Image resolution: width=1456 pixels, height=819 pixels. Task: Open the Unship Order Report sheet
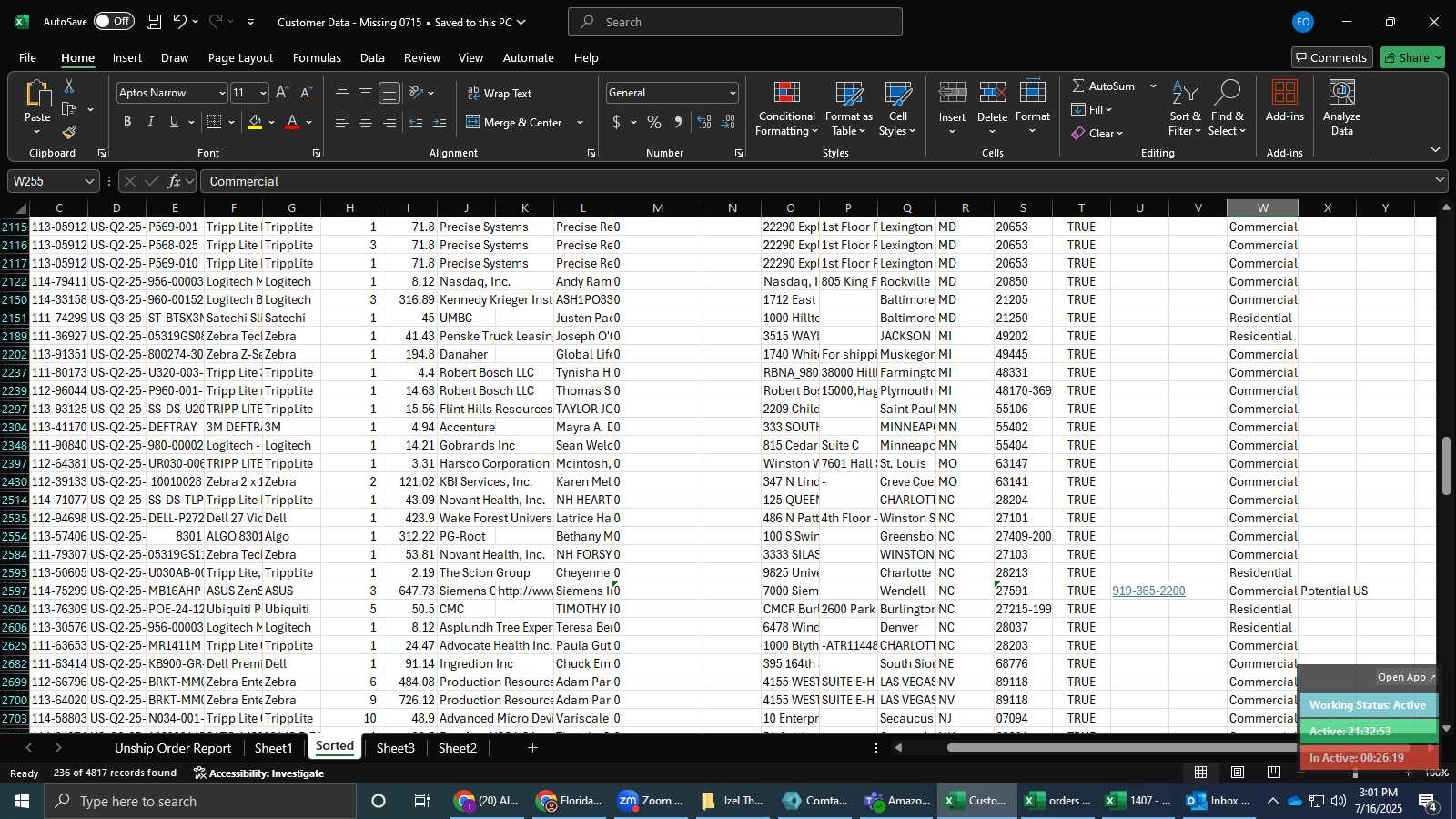click(x=173, y=748)
